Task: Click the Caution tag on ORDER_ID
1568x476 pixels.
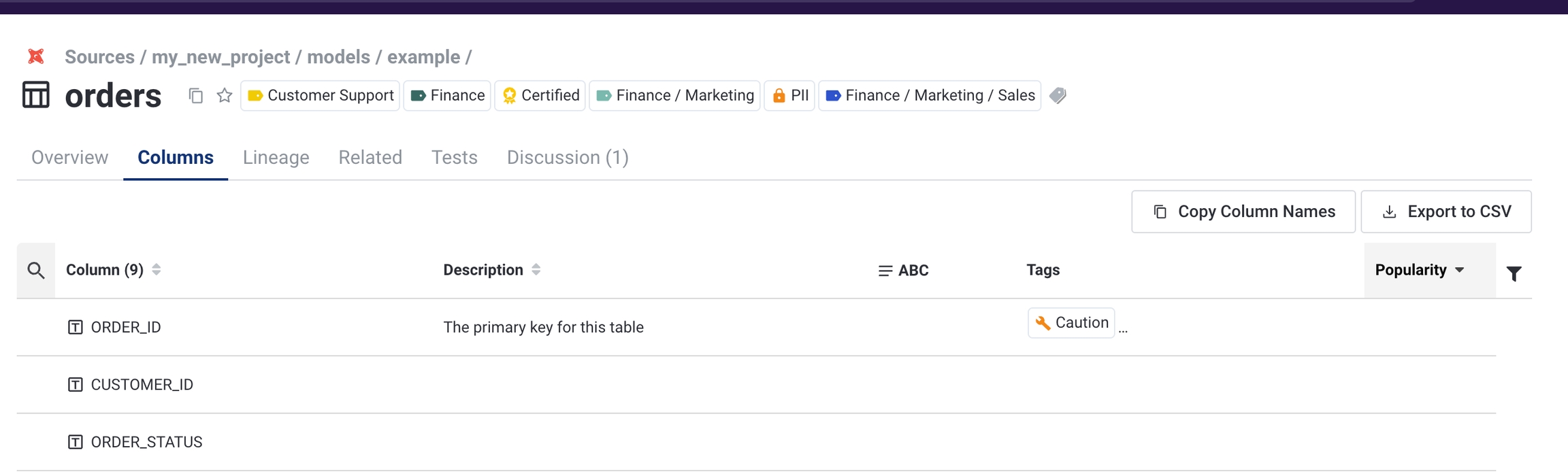Action: pos(1071,323)
